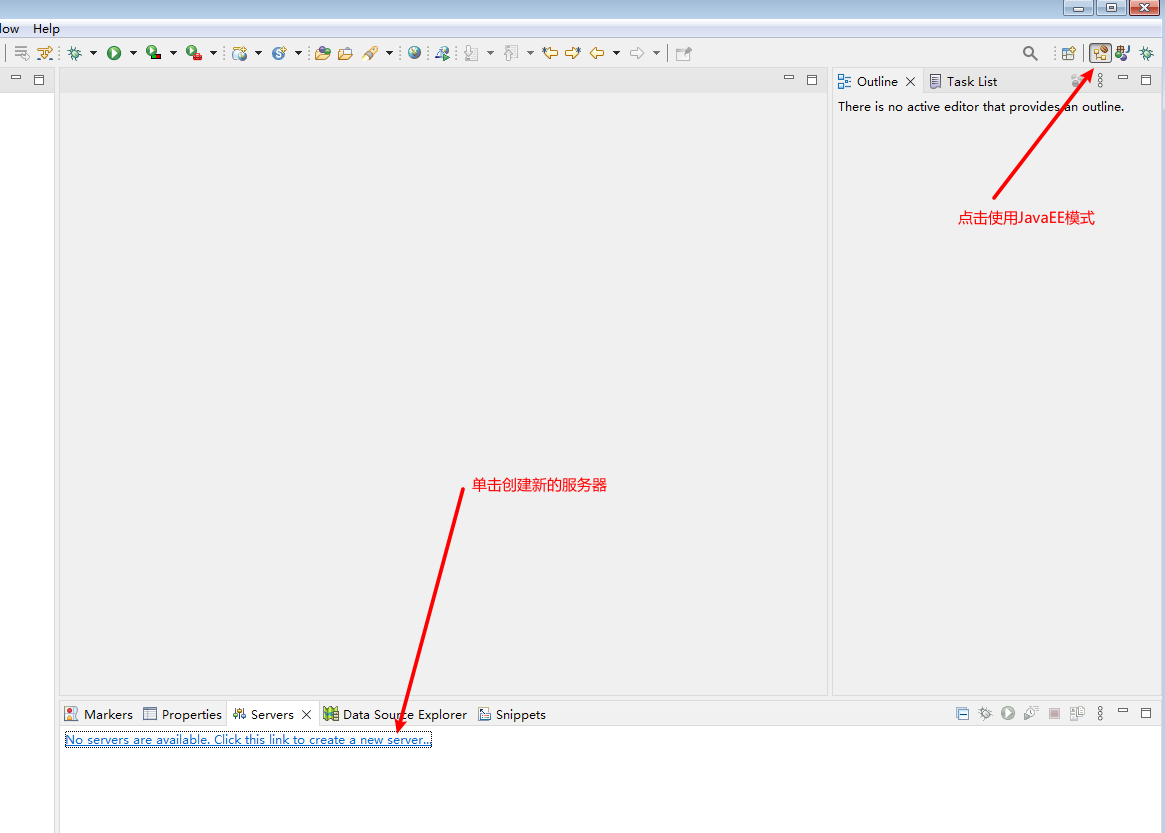Click start server in profile mode icon
This screenshot has width=1165, height=833.
[1031, 713]
